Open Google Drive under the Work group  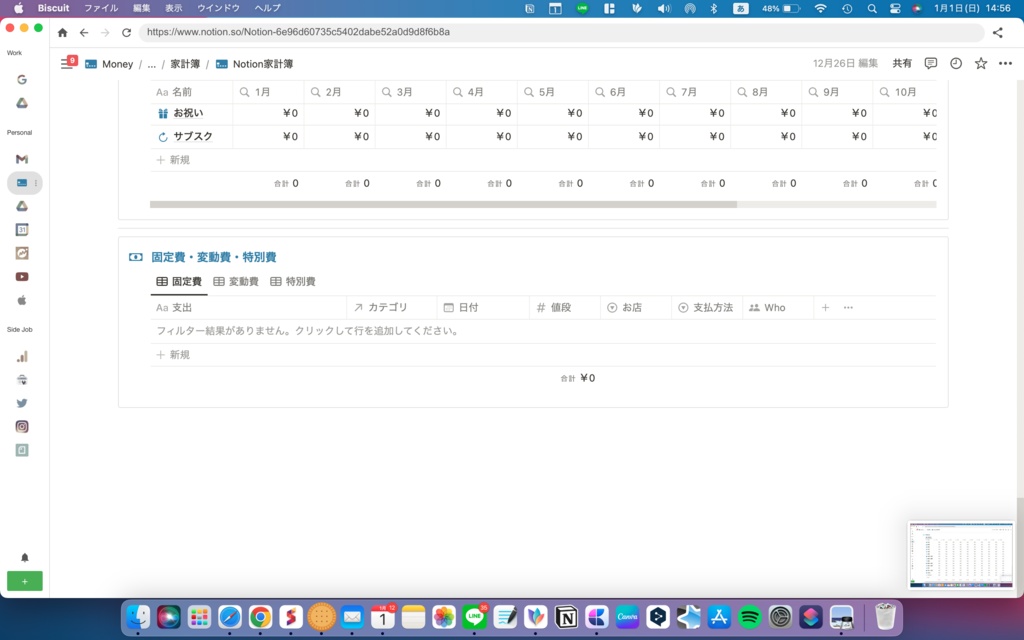[x=22, y=103]
